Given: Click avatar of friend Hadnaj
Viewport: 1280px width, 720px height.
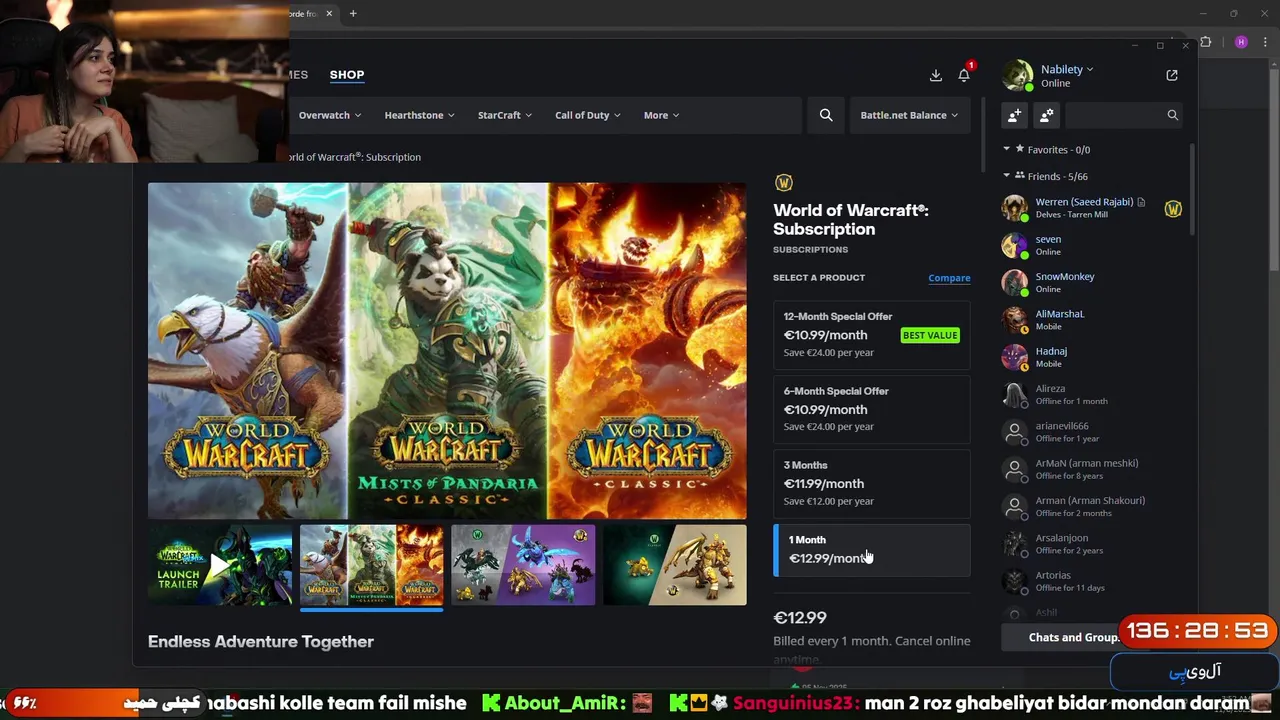Looking at the screenshot, I should pyautogui.click(x=1015, y=357).
